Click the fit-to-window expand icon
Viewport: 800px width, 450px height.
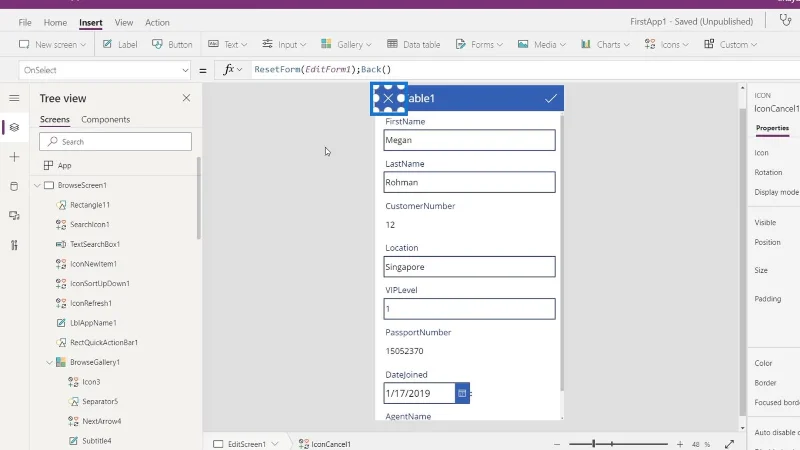click(729, 444)
